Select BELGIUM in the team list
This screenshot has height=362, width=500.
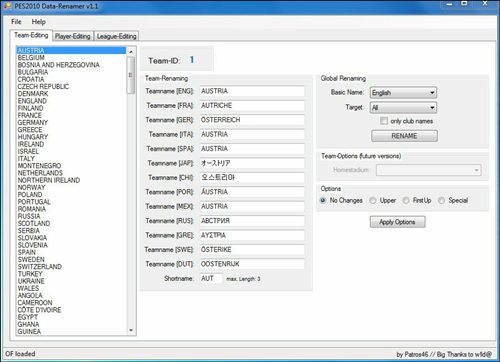coord(71,58)
